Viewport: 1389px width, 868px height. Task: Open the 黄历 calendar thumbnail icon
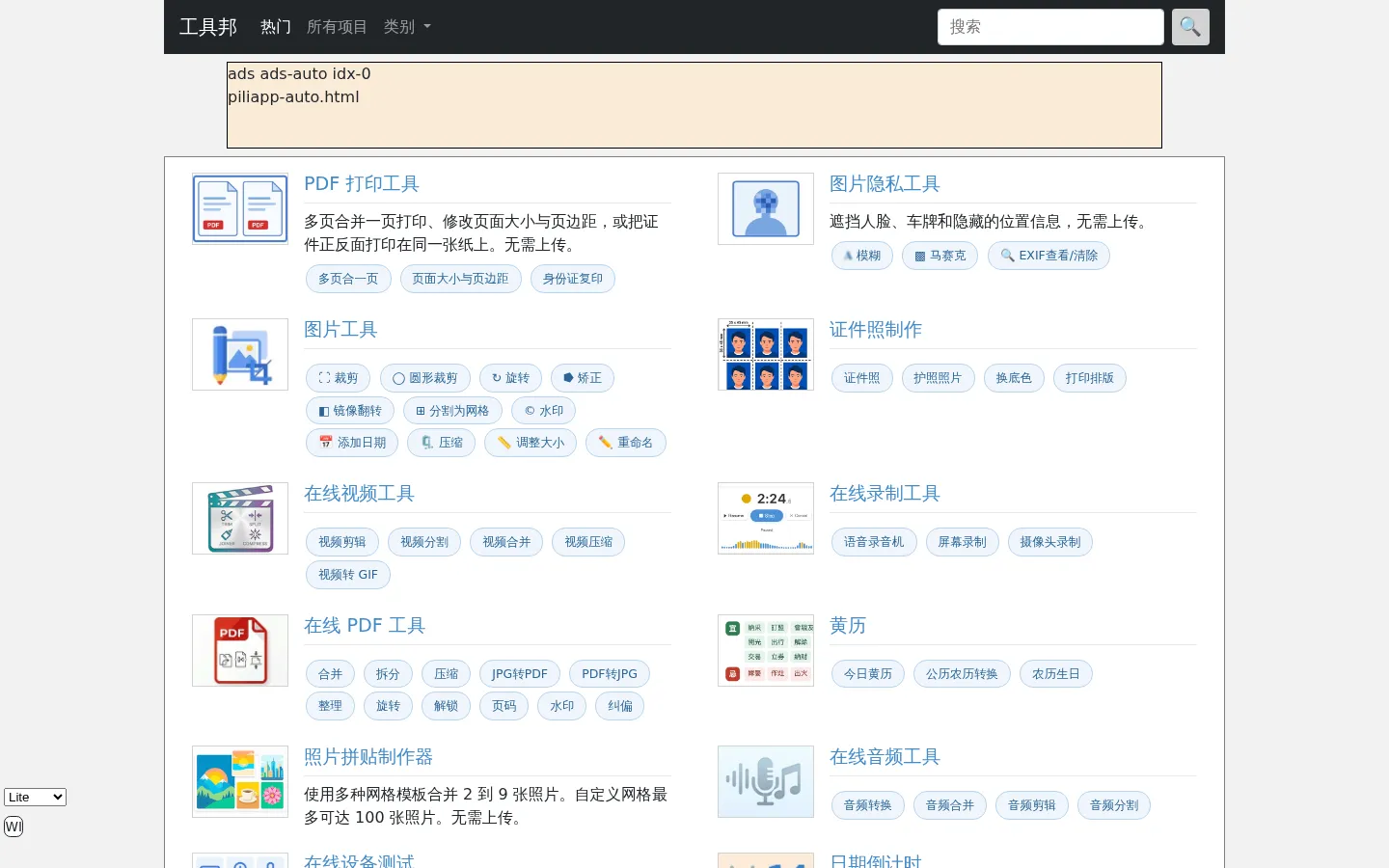(x=766, y=651)
